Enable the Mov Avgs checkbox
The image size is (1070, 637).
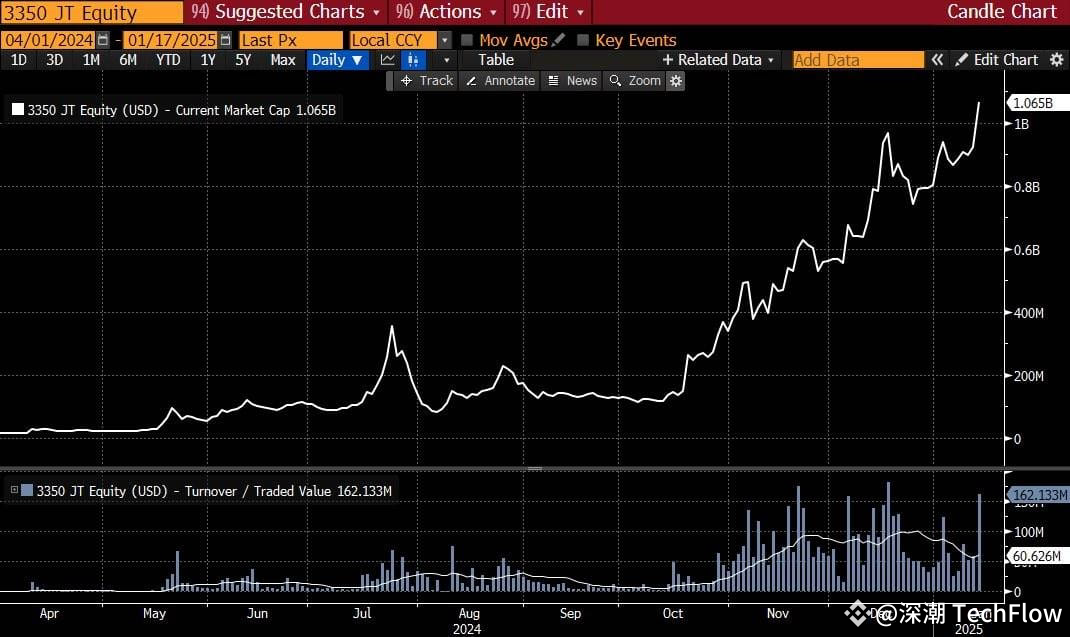click(x=466, y=40)
